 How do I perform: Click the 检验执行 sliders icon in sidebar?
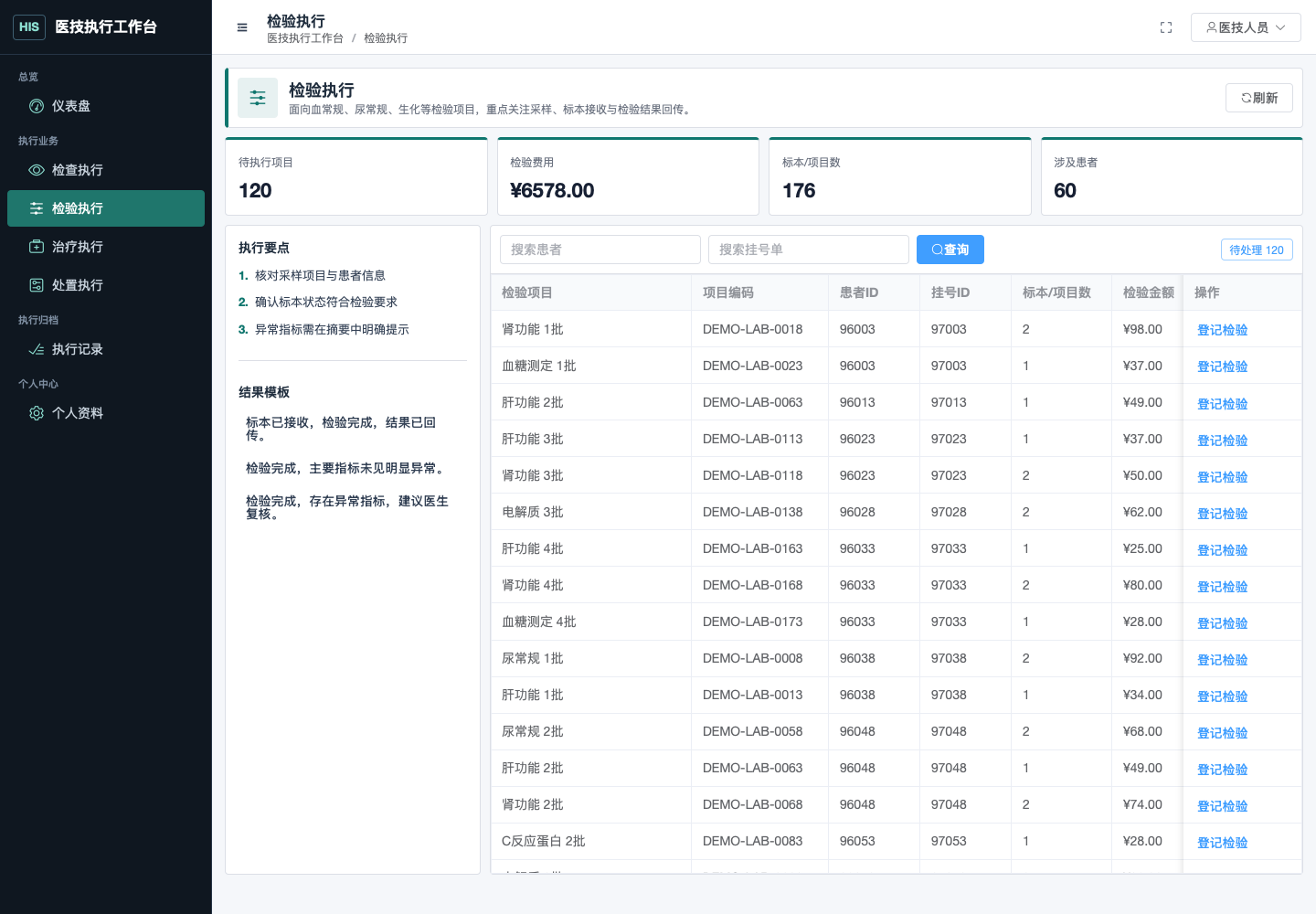click(x=37, y=208)
